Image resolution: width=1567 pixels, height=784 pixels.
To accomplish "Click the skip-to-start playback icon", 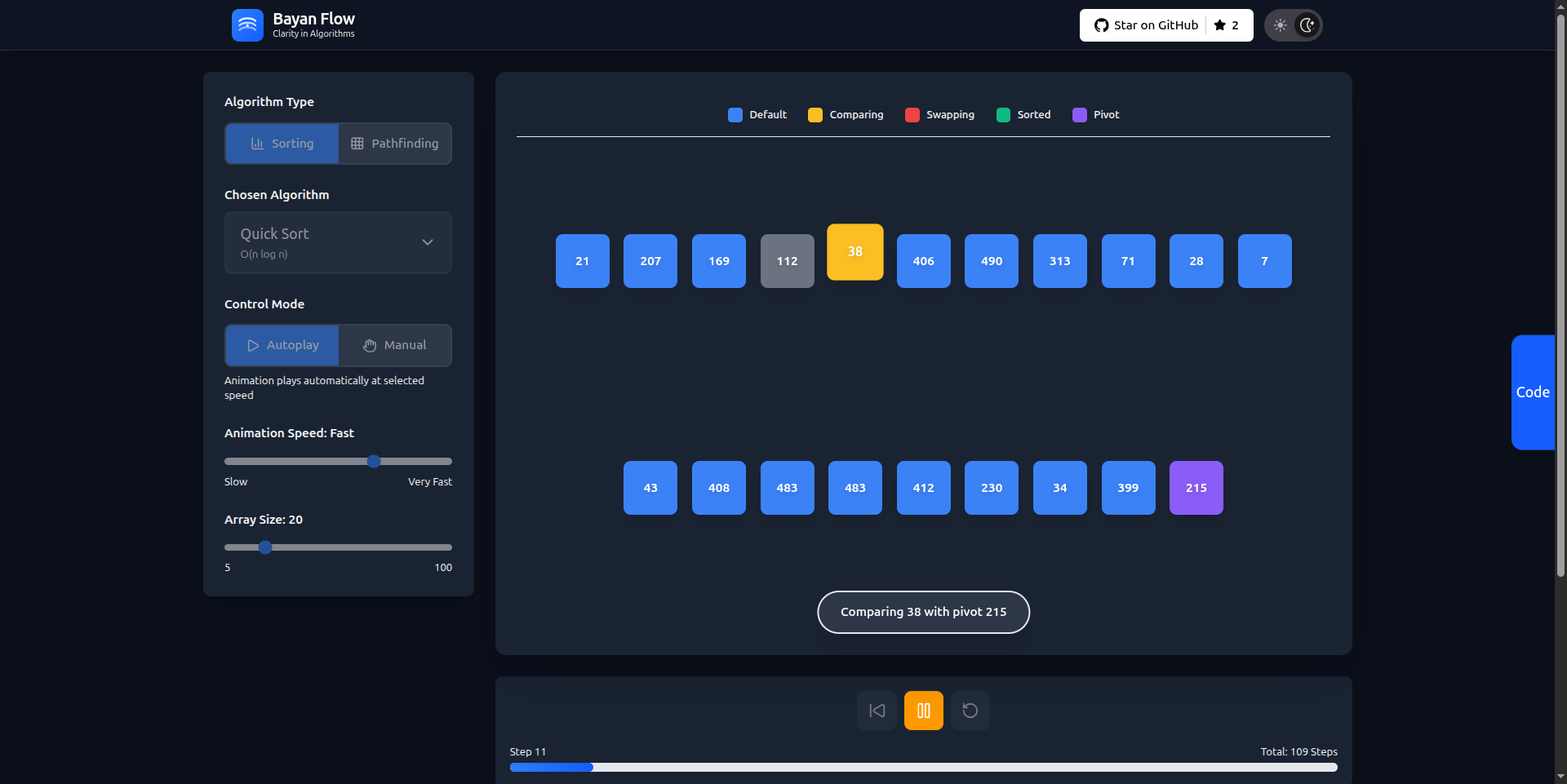I will (876, 710).
